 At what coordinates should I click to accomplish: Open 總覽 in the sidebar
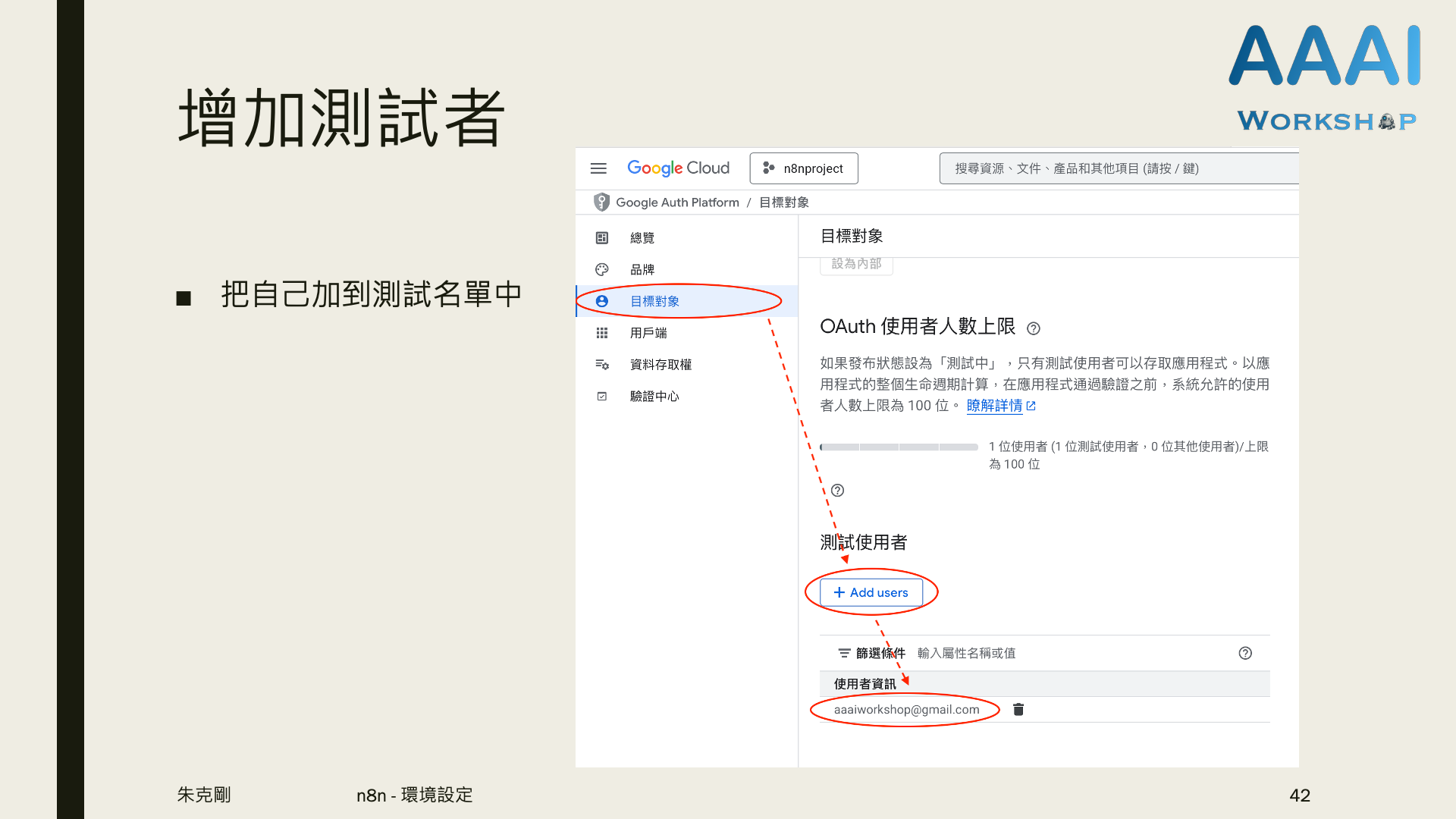click(x=642, y=238)
